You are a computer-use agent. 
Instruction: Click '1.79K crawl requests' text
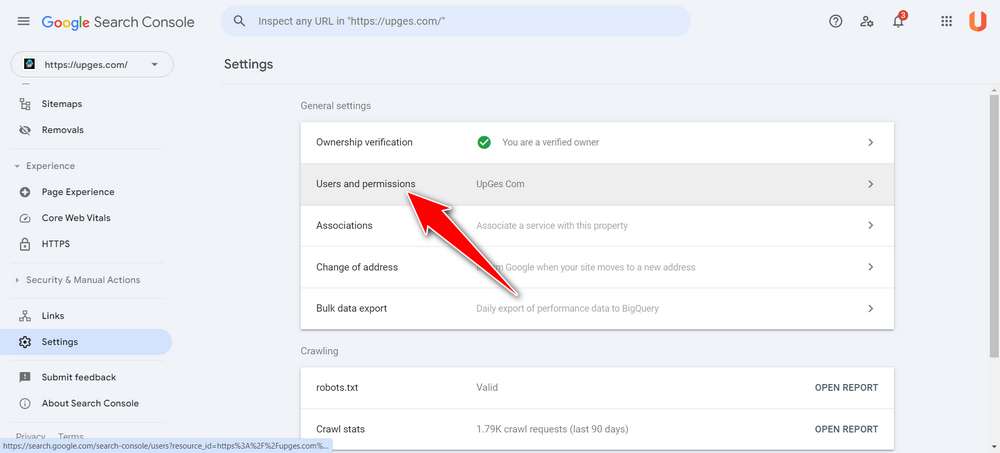[x=552, y=429]
